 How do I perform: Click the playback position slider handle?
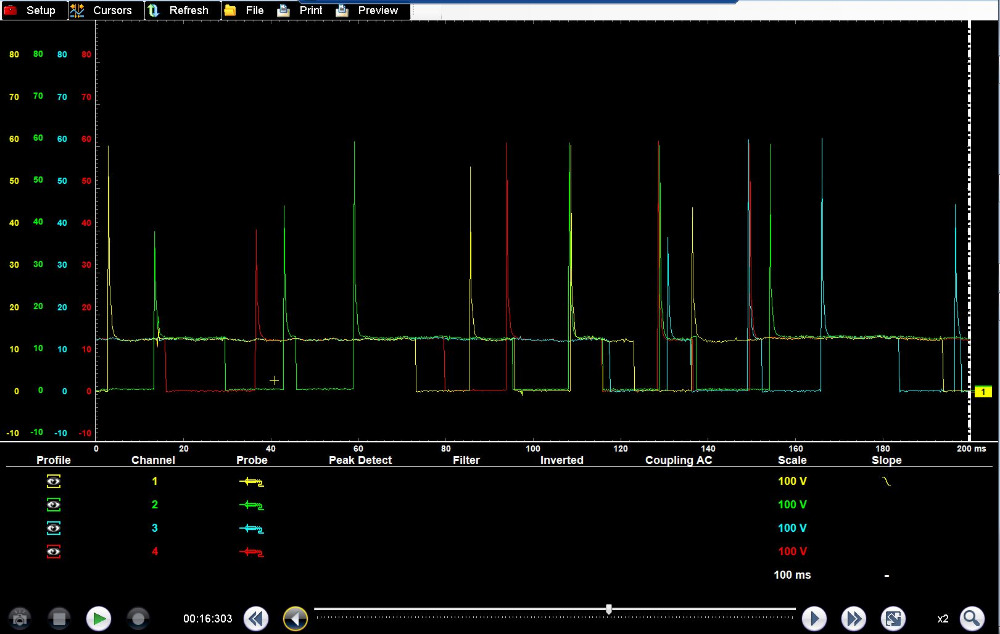click(x=609, y=609)
